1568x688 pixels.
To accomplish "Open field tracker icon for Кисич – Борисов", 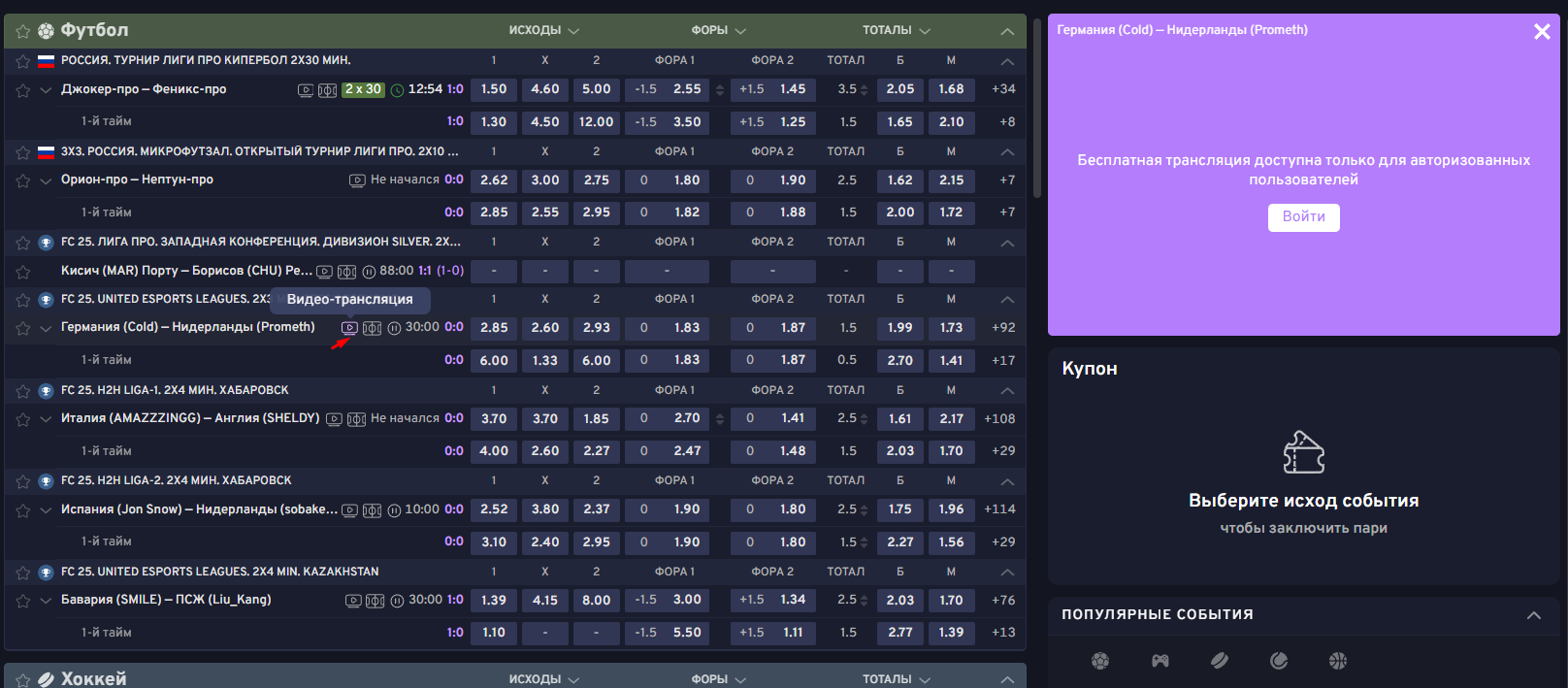I will point(346,272).
